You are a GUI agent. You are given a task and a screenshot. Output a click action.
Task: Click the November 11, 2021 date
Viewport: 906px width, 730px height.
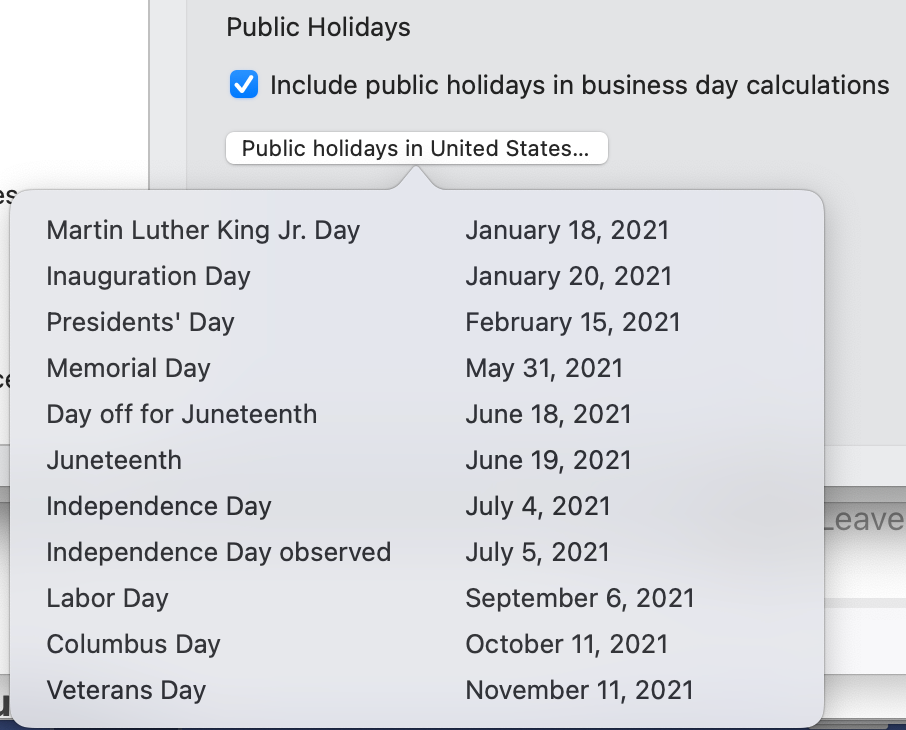(x=579, y=690)
